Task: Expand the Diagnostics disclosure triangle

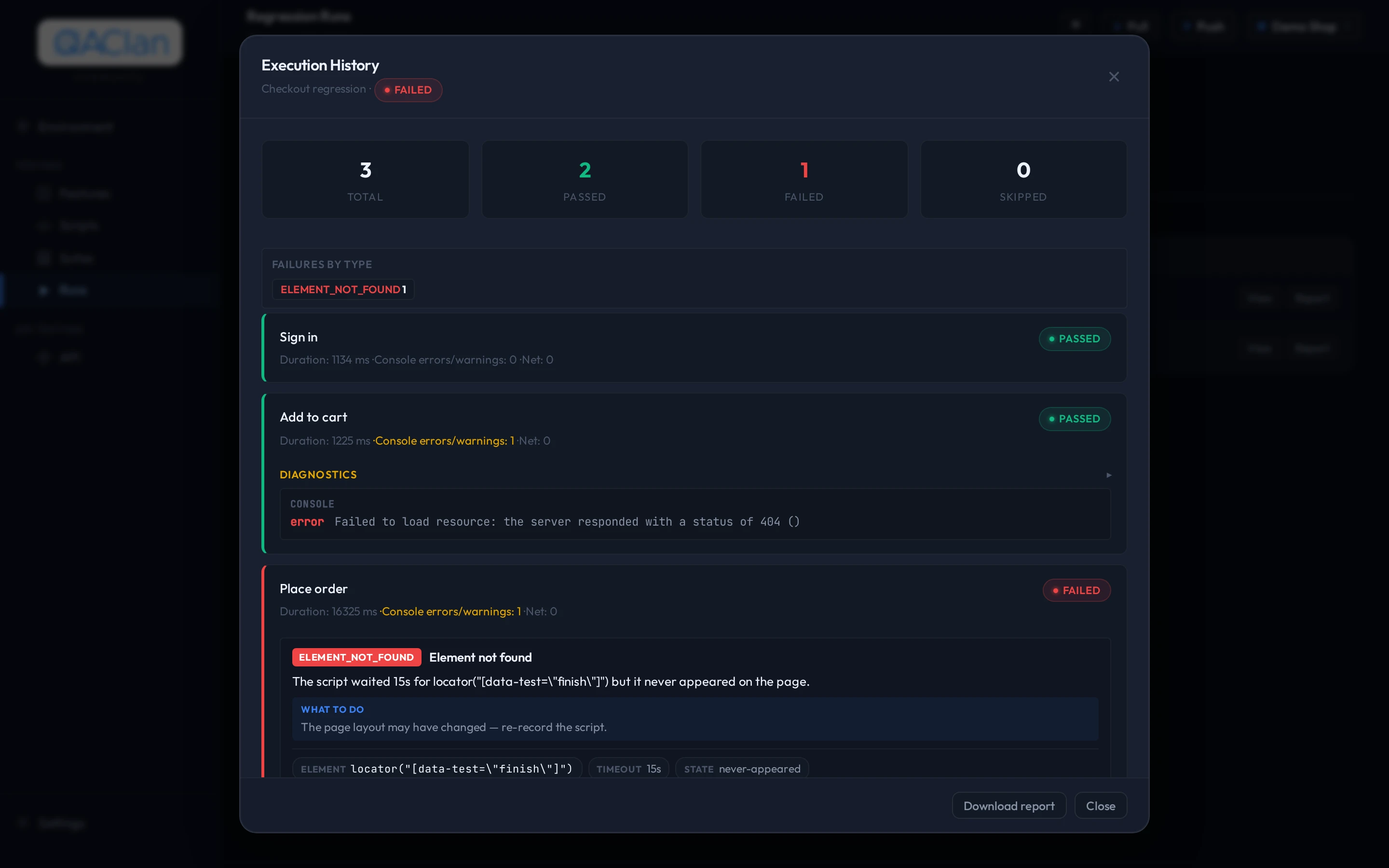Action: coord(1109,475)
